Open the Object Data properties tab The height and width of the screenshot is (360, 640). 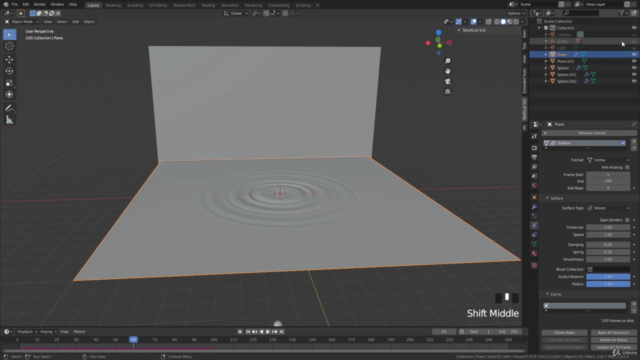click(534, 244)
